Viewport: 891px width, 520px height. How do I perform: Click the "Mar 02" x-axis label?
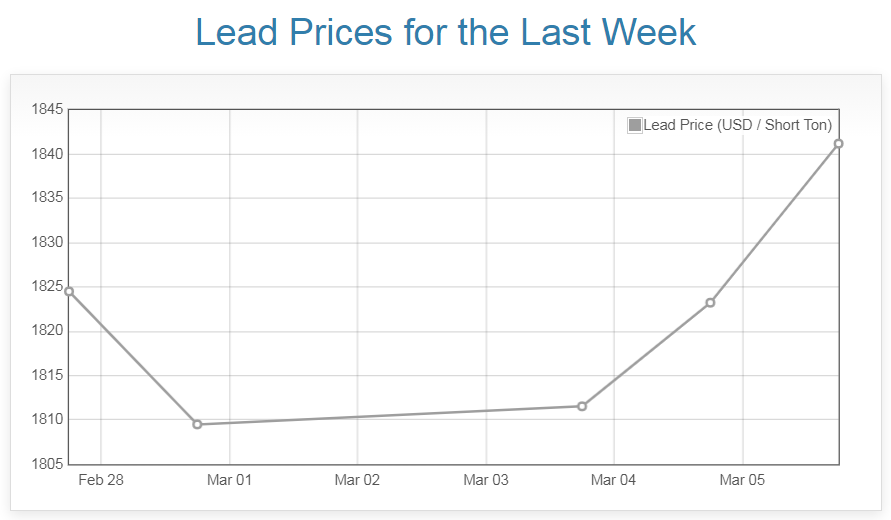(x=357, y=480)
